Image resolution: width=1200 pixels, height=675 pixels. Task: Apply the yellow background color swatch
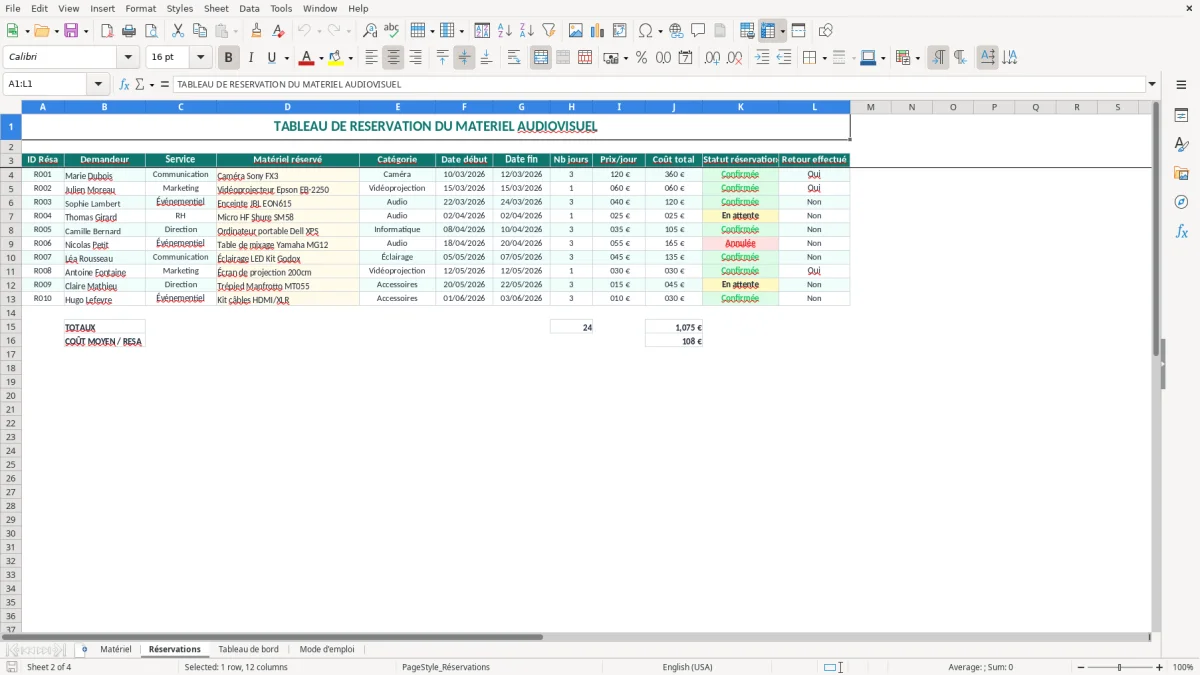click(x=336, y=58)
